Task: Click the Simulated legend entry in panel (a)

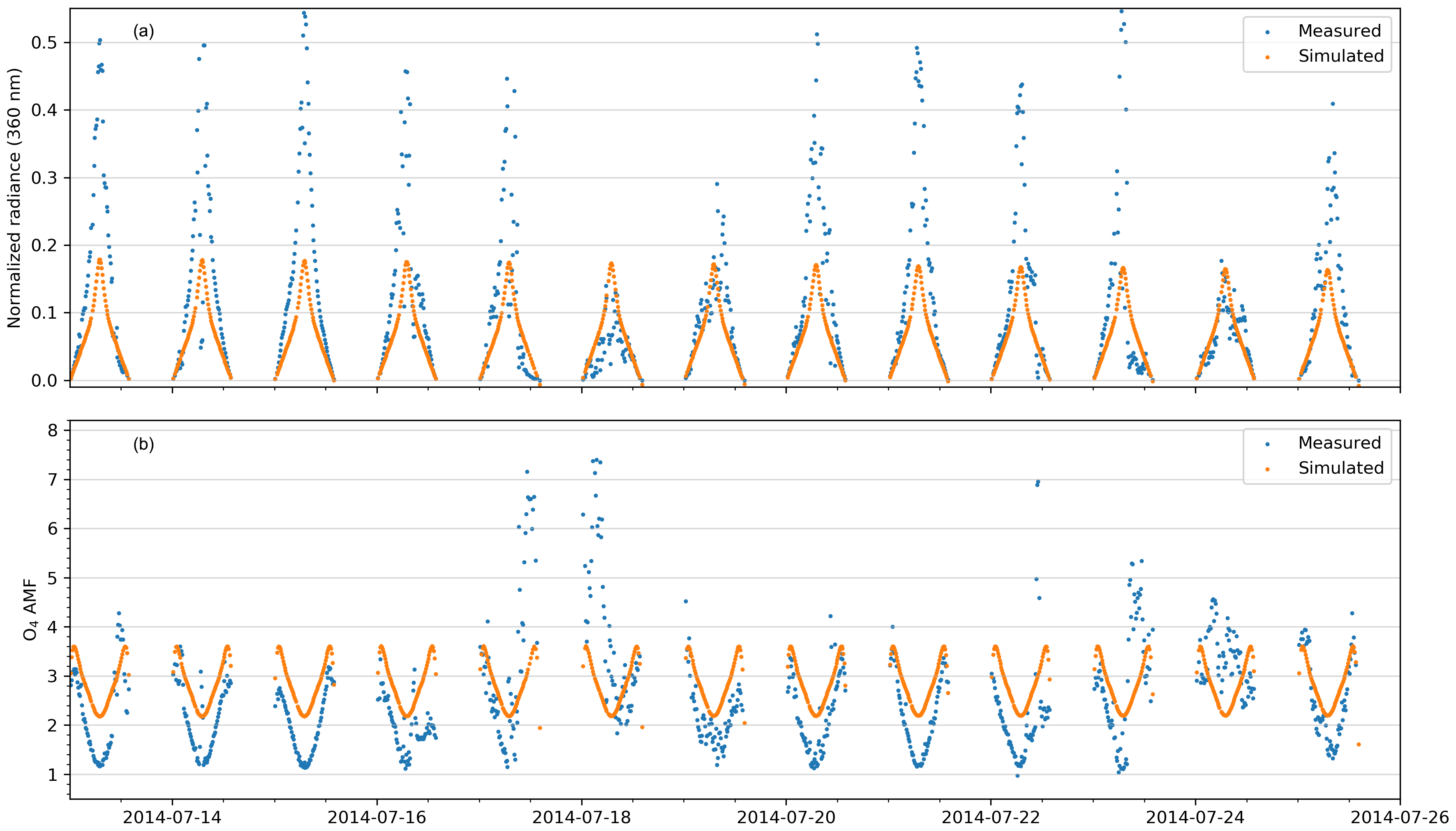Action: pyautogui.click(x=1341, y=56)
